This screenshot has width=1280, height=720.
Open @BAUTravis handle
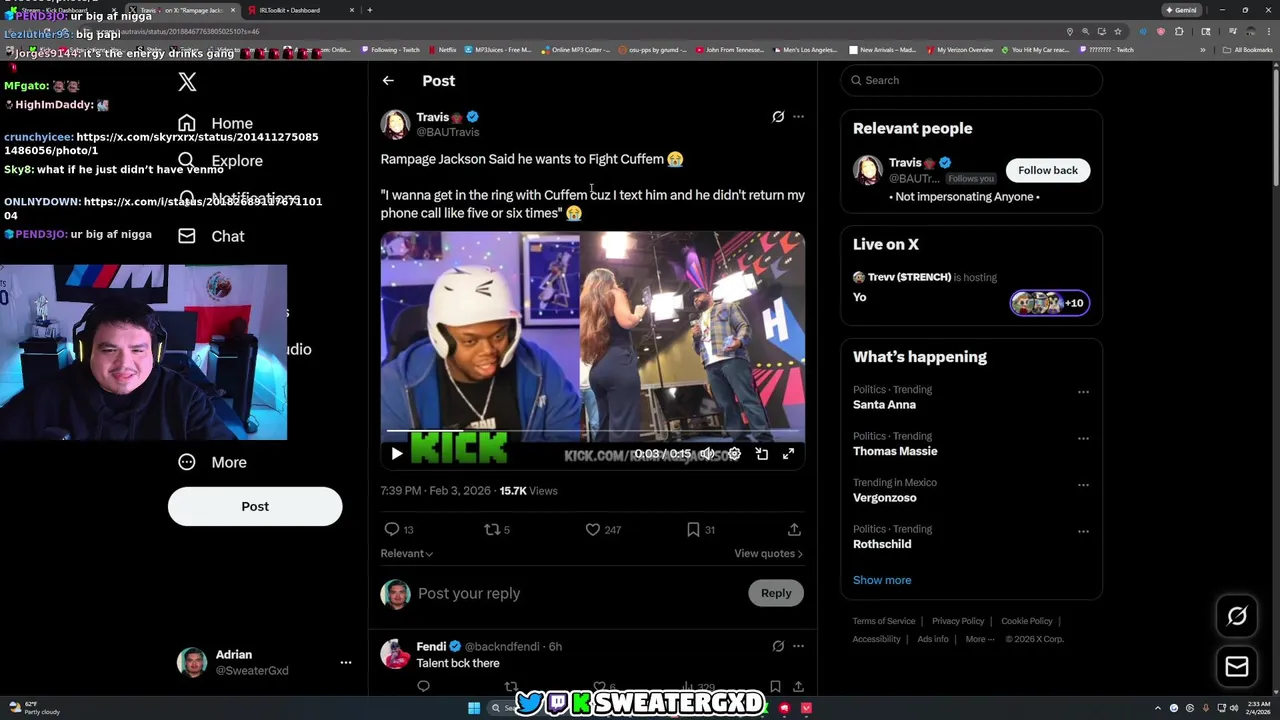[x=447, y=132]
